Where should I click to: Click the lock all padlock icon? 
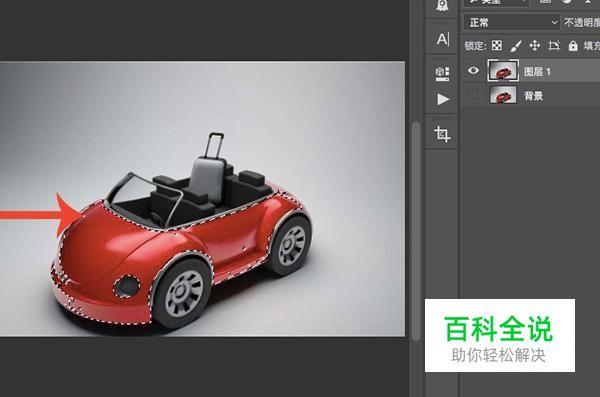point(573,46)
